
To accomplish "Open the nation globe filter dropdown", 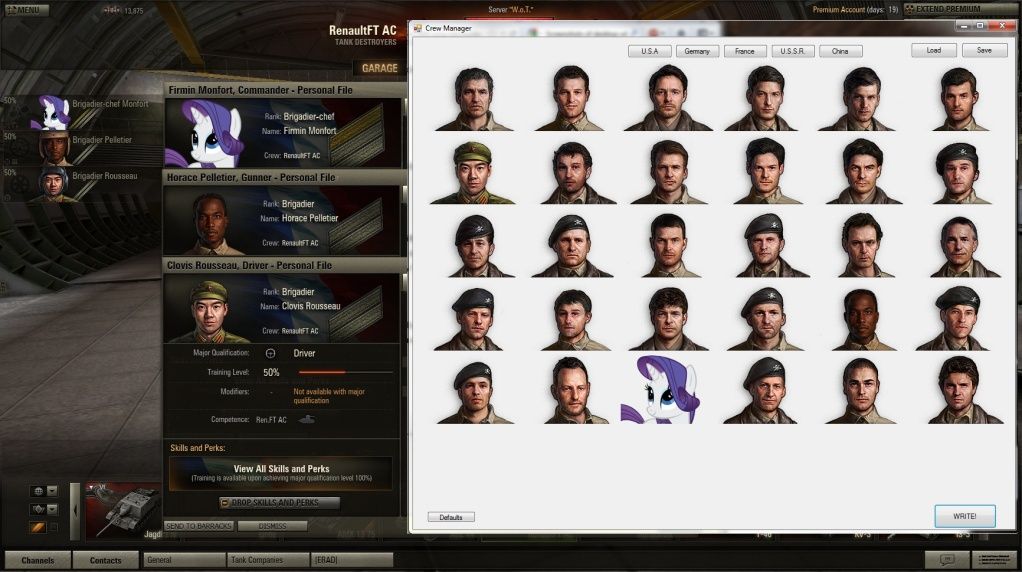I will (44, 491).
